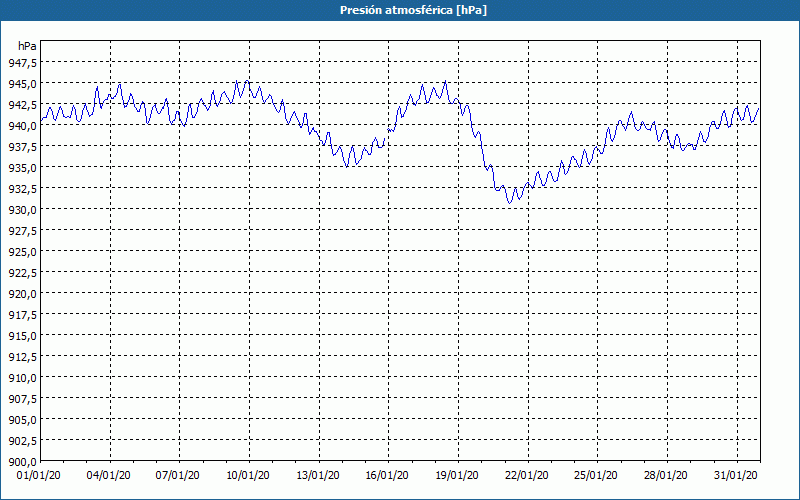
Task: Select the 925,0 y-axis label
Action: [22, 252]
